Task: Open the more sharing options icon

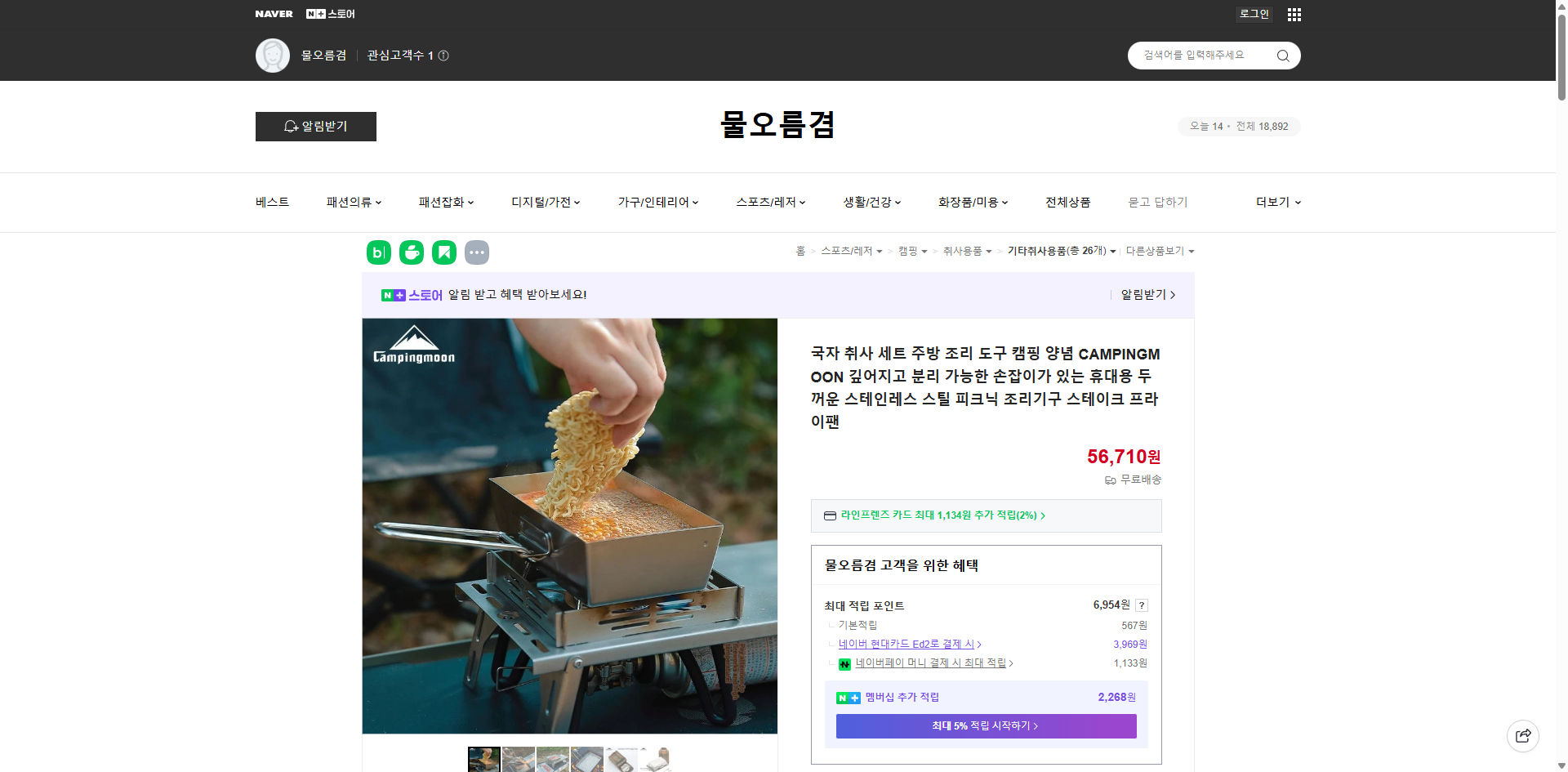Action: pyautogui.click(x=477, y=252)
